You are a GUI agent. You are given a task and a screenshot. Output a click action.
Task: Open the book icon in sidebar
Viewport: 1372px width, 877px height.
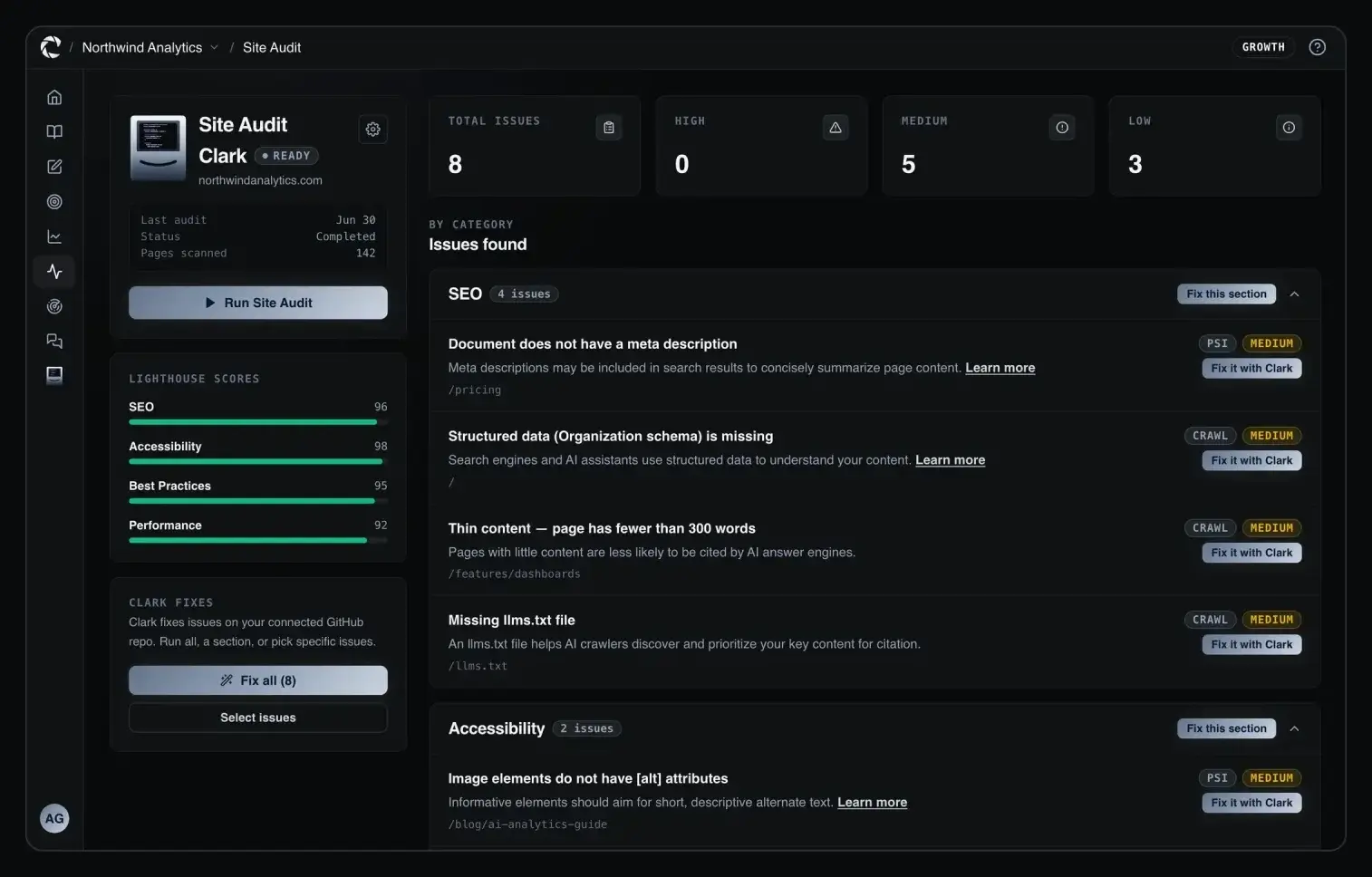tap(54, 132)
